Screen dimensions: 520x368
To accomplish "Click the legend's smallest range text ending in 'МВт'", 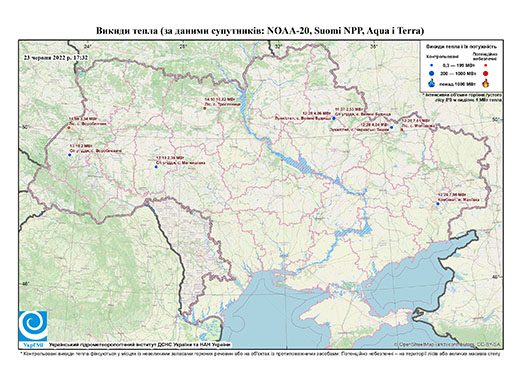I will tap(459, 65).
